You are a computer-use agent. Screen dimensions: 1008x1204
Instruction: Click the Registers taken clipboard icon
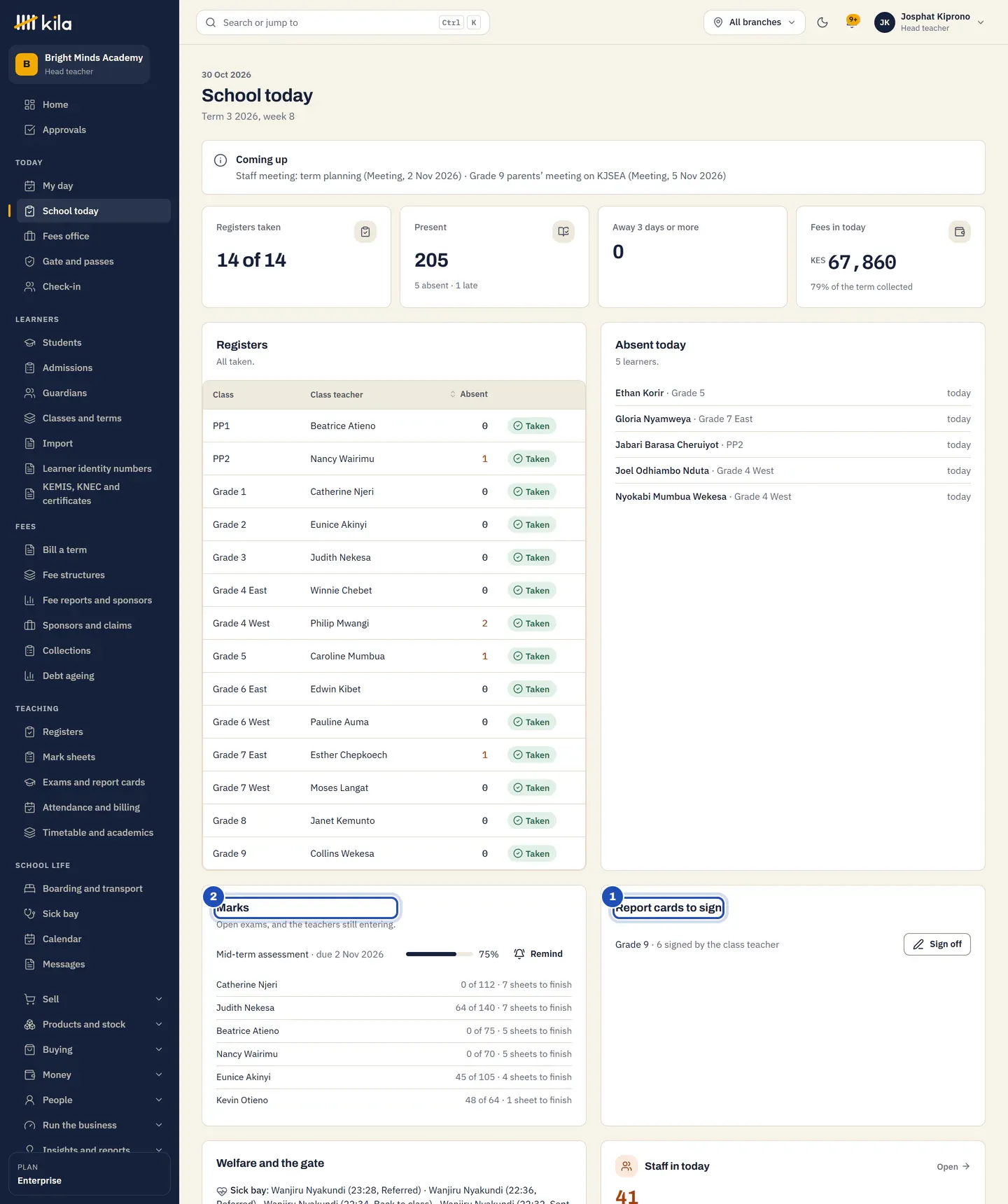(365, 232)
